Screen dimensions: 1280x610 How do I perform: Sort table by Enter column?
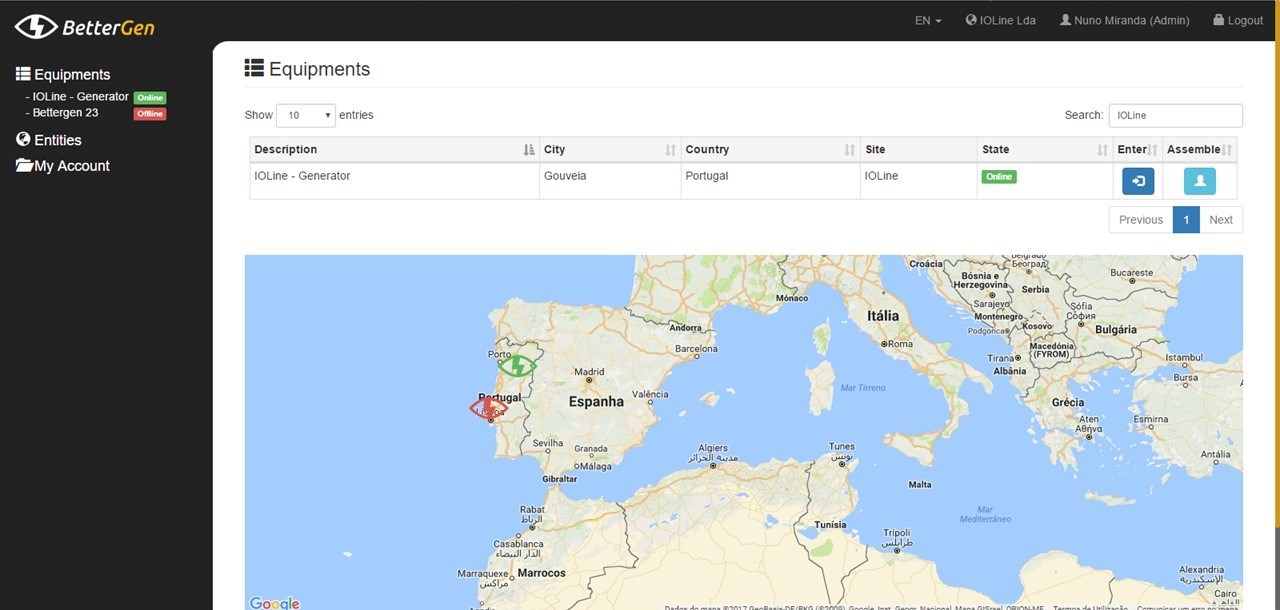1138,150
